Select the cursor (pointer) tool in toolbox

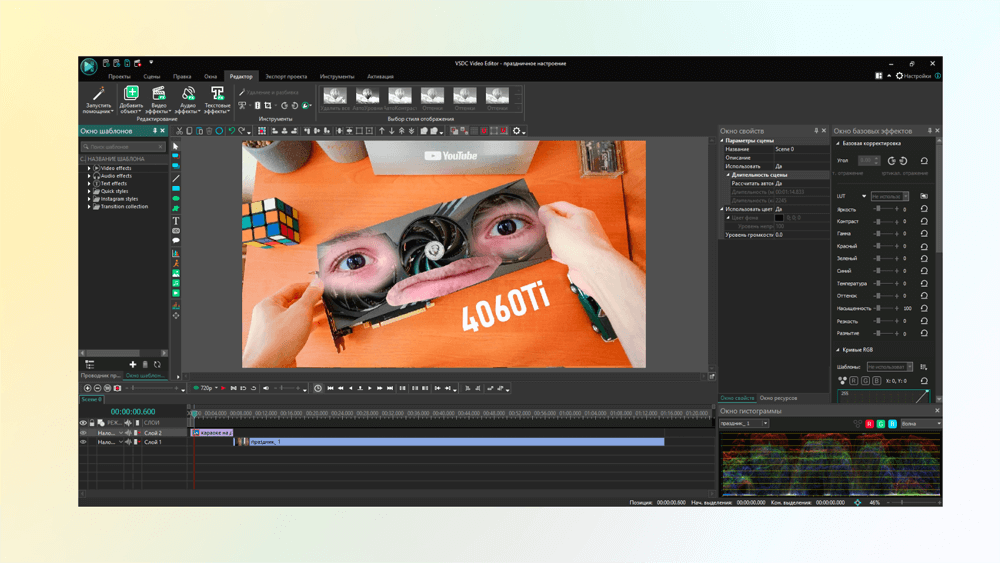coord(176,146)
